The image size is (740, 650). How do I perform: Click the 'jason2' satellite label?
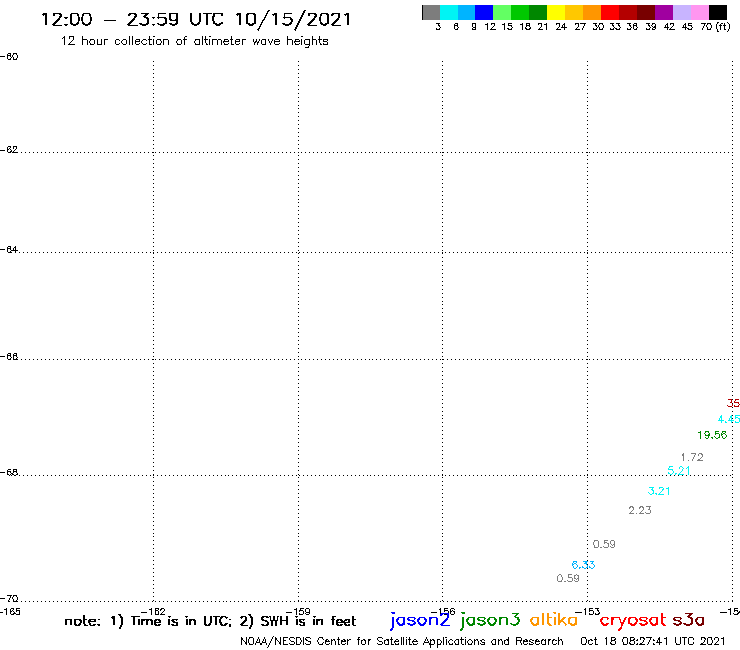click(420, 620)
